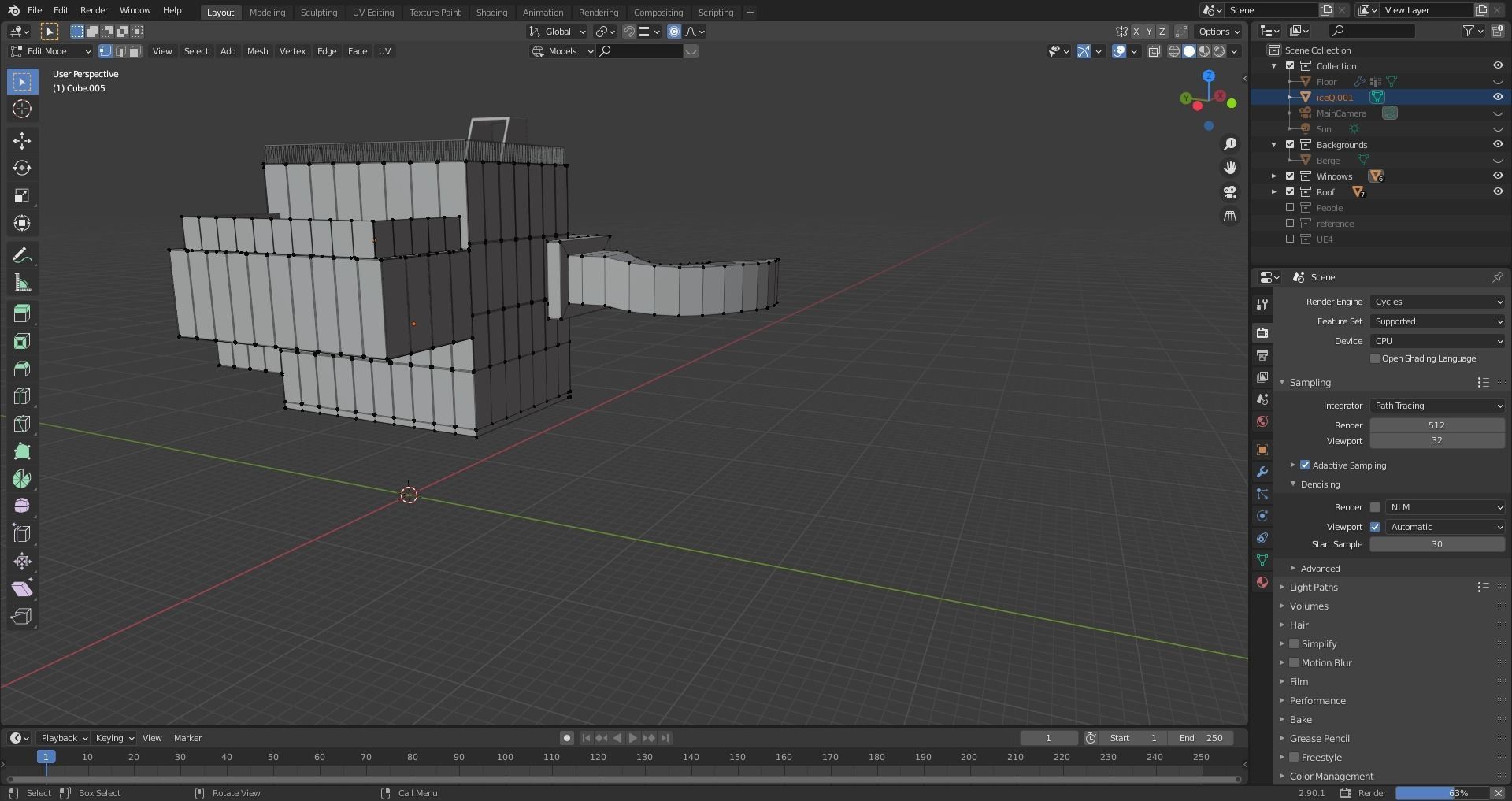Expand the Roof collection
Screen dimensions: 1512x801
[x=1274, y=192]
